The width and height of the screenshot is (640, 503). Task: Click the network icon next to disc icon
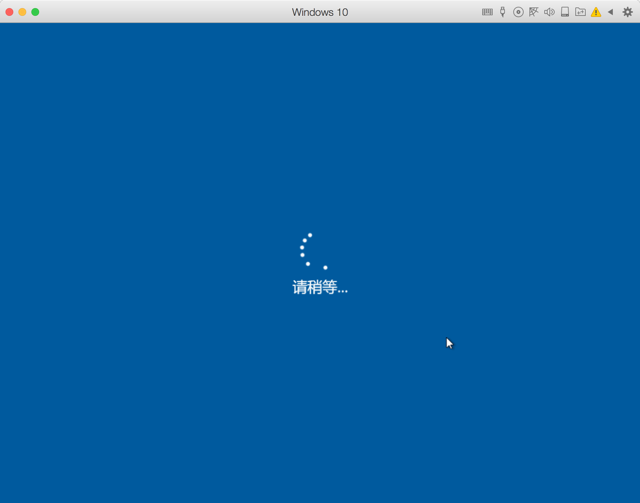pos(533,12)
